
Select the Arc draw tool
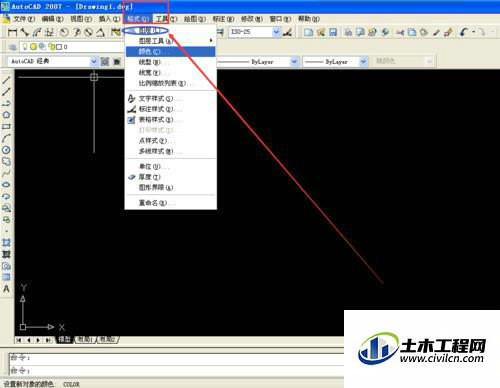tap(6, 138)
